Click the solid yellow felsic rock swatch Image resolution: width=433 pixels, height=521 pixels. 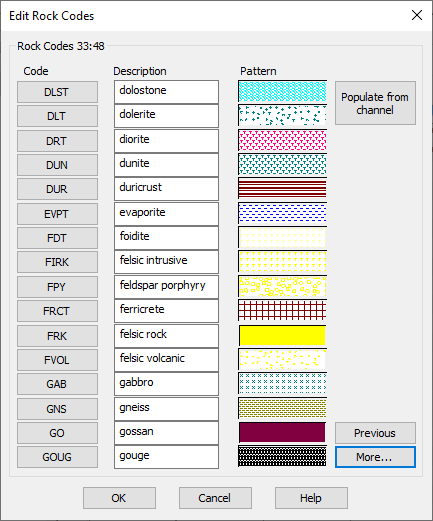pos(282,335)
